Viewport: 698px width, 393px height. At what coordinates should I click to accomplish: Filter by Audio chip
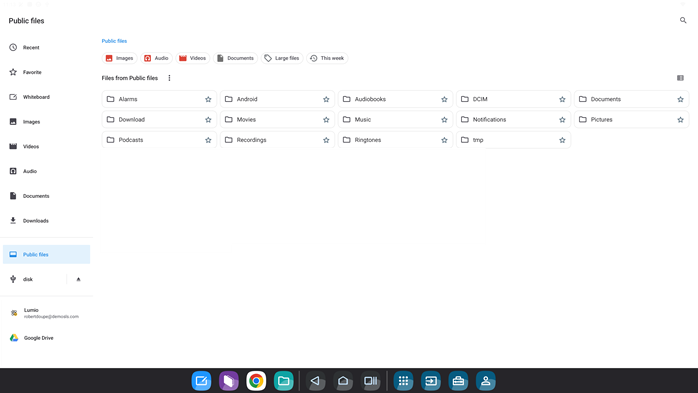156,58
